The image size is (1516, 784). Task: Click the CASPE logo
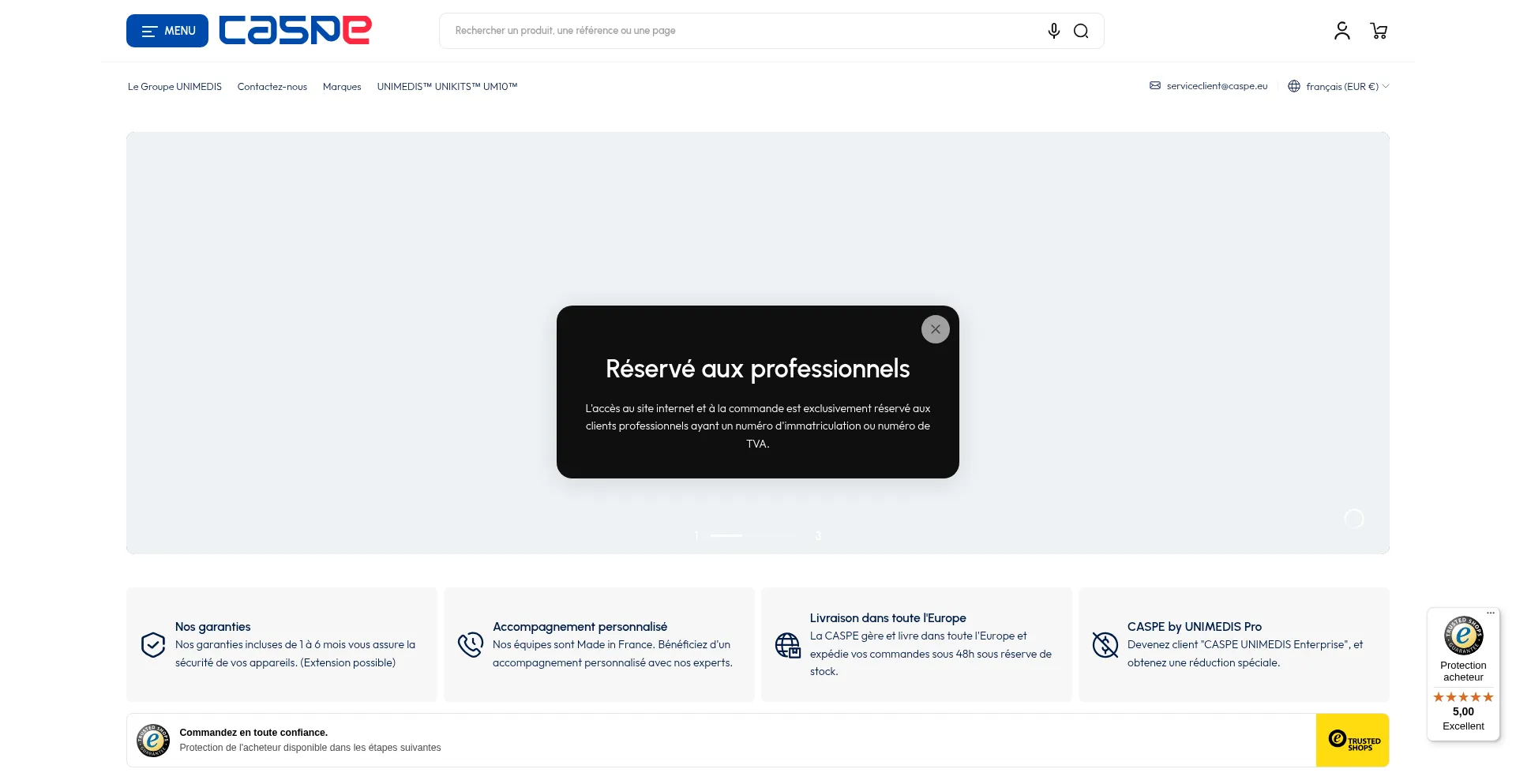(295, 31)
